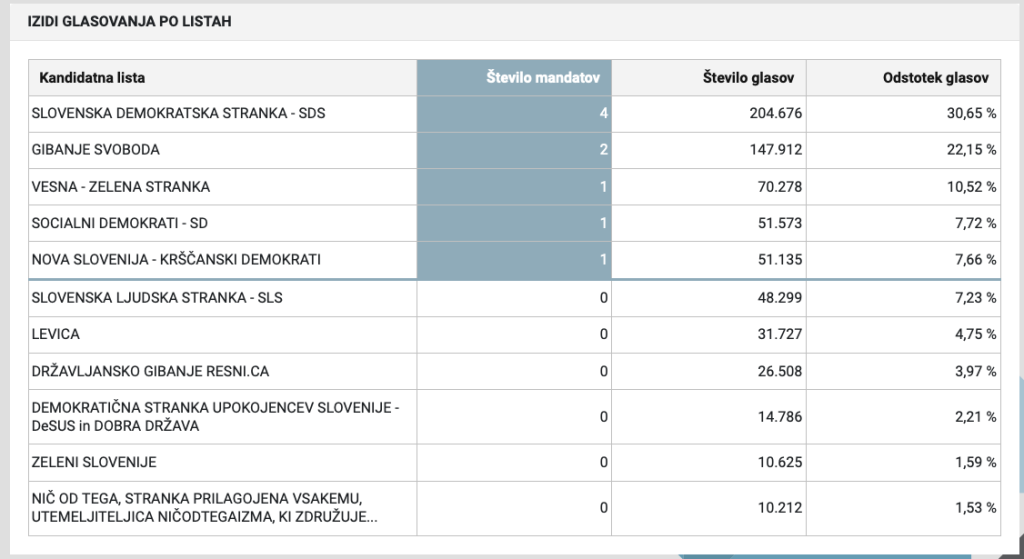Click the percentage 7,66 %

tap(976, 260)
